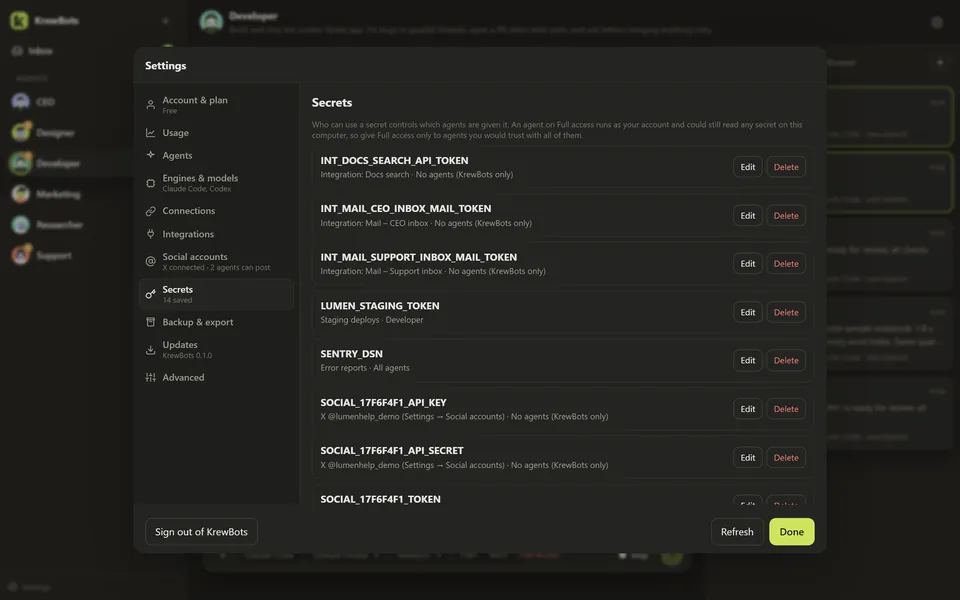Delete the SENTRY_DSN secret
960x600 pixels.
pyautogui.click(x=786, y=360)
